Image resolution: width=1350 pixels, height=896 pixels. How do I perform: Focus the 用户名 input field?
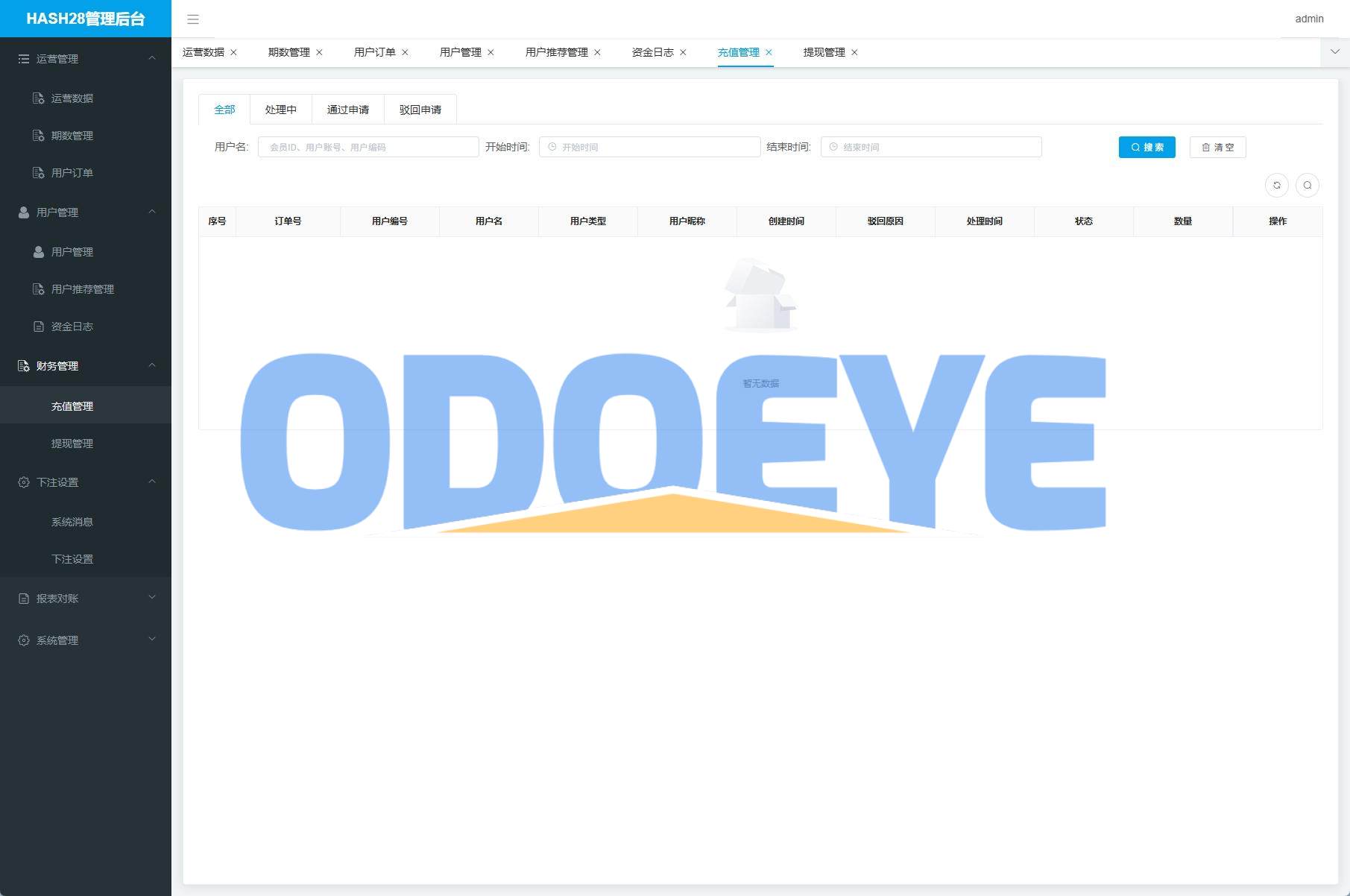[x=368, y=148]
